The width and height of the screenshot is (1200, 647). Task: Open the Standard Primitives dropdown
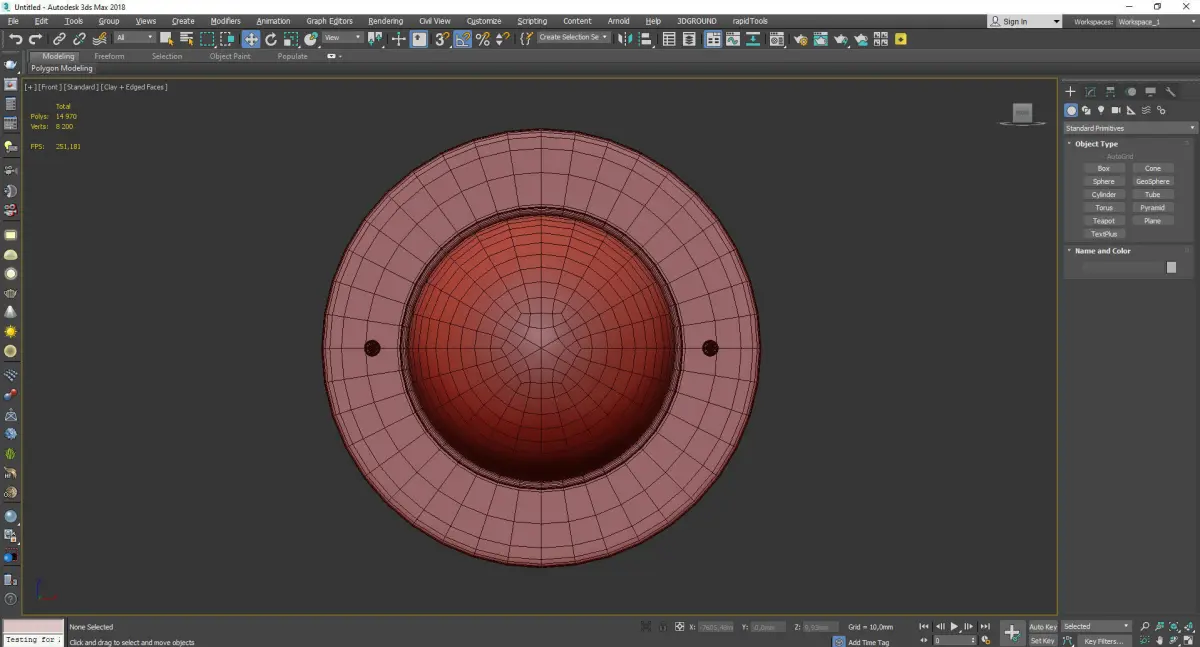tap(1130, 128)
